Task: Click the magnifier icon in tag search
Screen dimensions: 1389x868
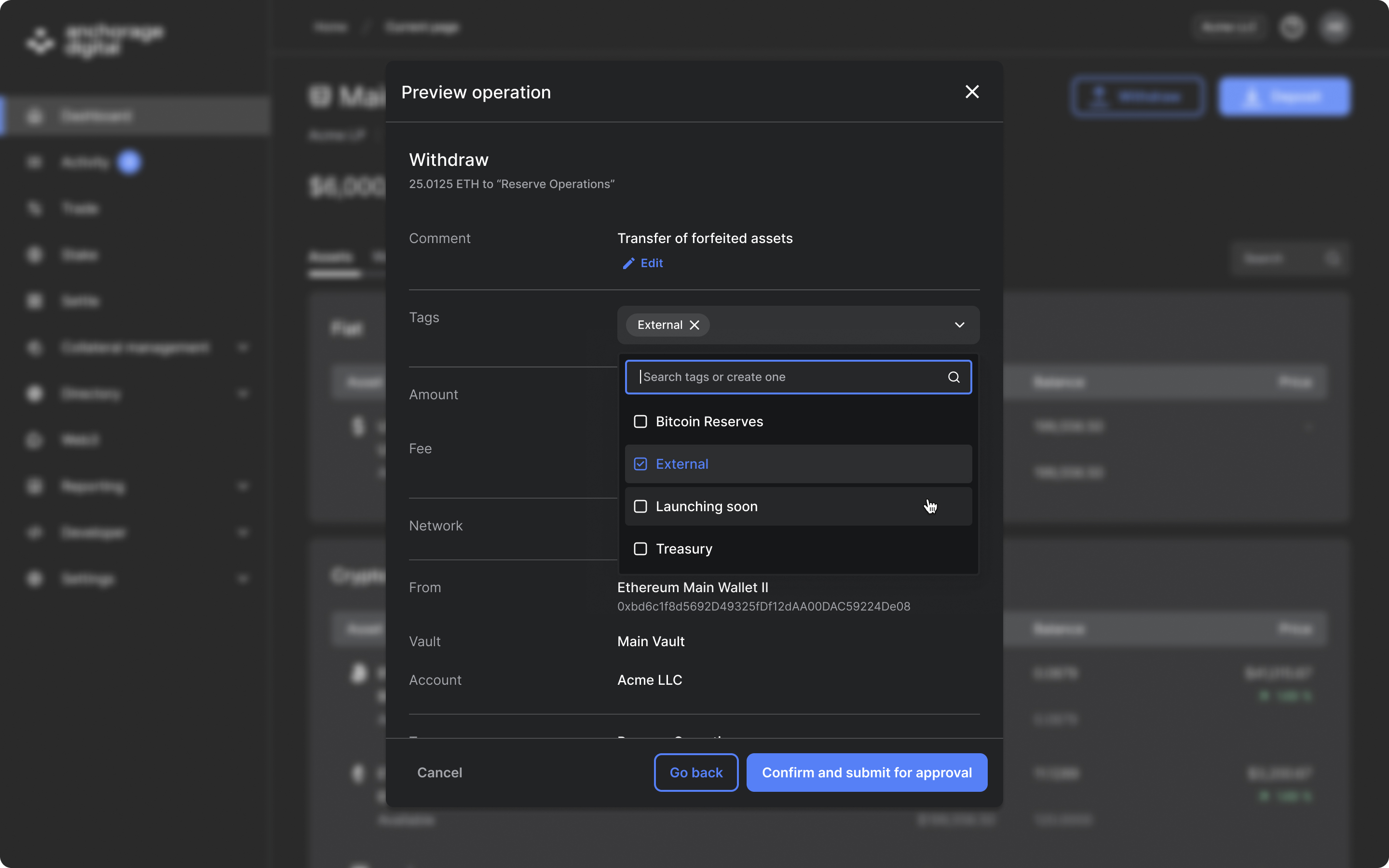Action: pos(953,377)
